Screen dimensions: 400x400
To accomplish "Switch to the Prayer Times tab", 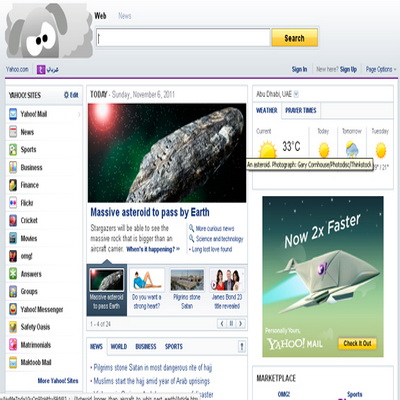I will point(301,111).
